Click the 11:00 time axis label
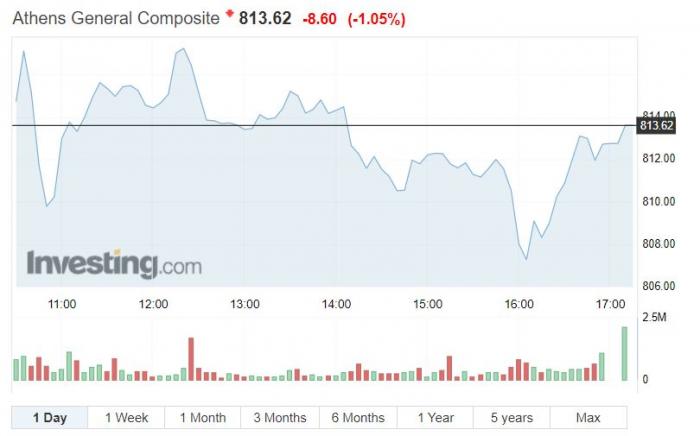The image size is (700, 436). pos(62,303)
